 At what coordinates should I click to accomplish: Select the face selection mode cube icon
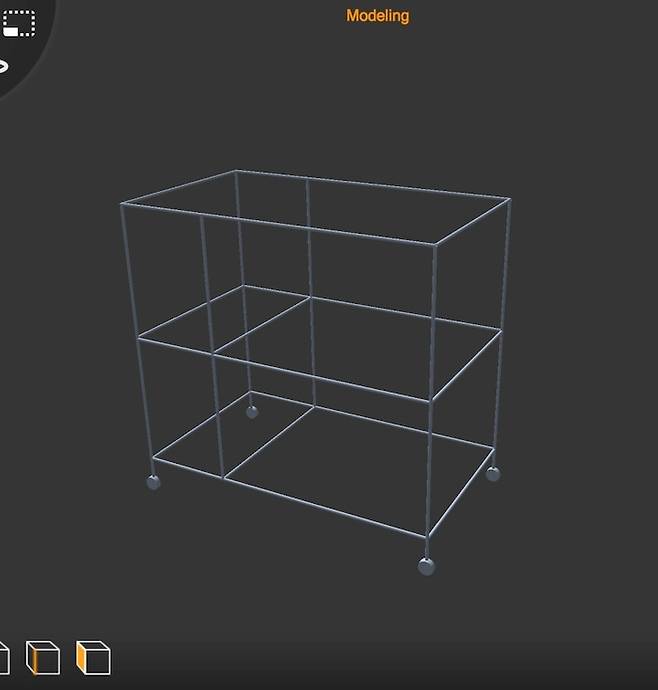tap(94, 658)
